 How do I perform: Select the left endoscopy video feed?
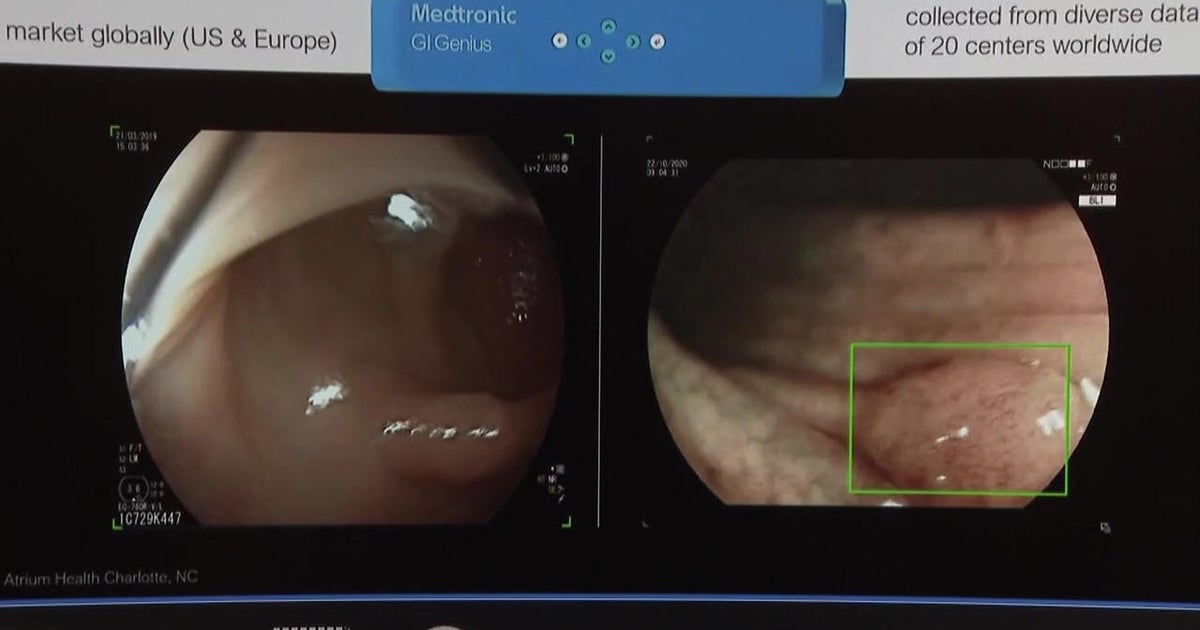click(x=342, y=328)
